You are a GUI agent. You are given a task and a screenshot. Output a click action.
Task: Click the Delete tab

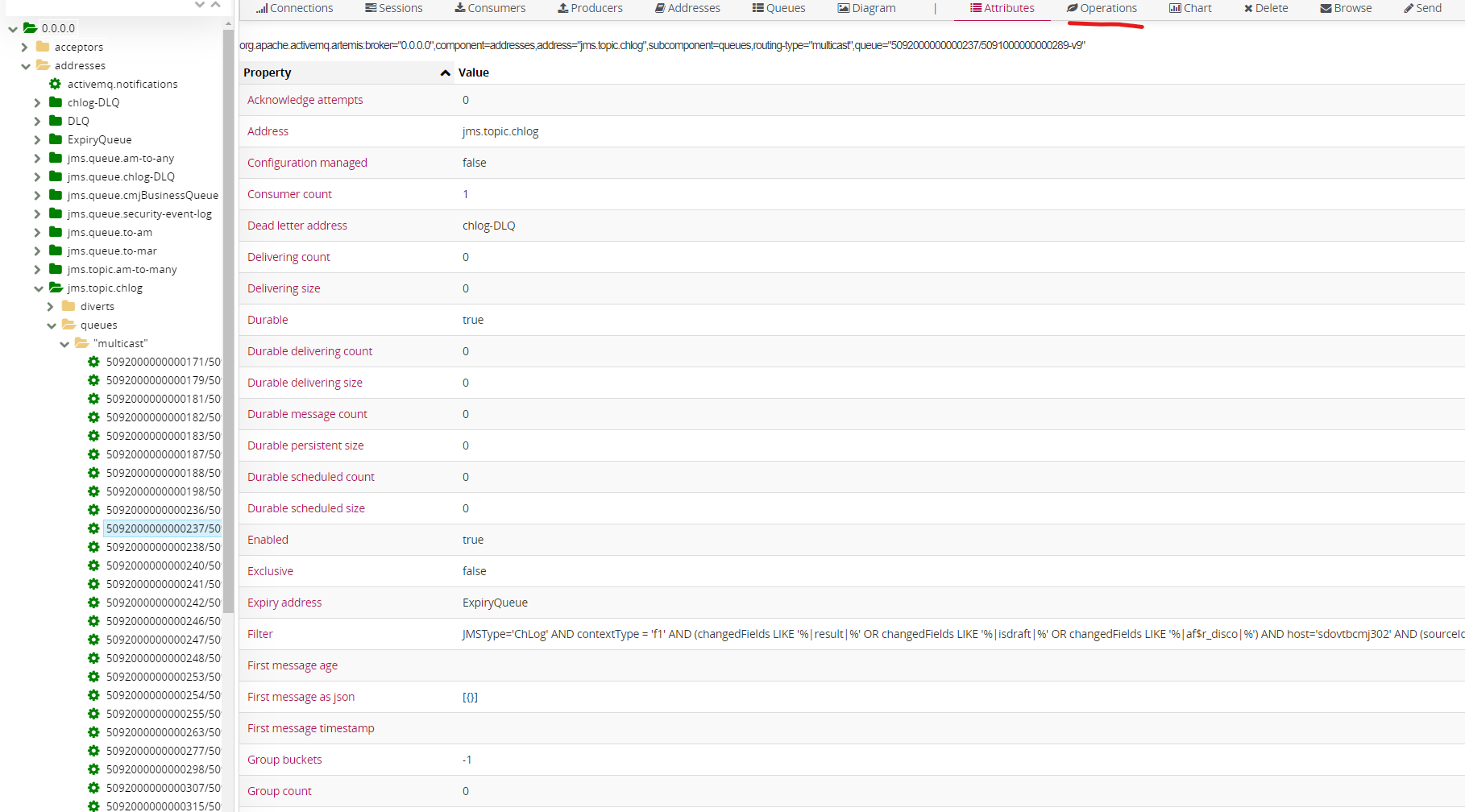coord(1266,8)
